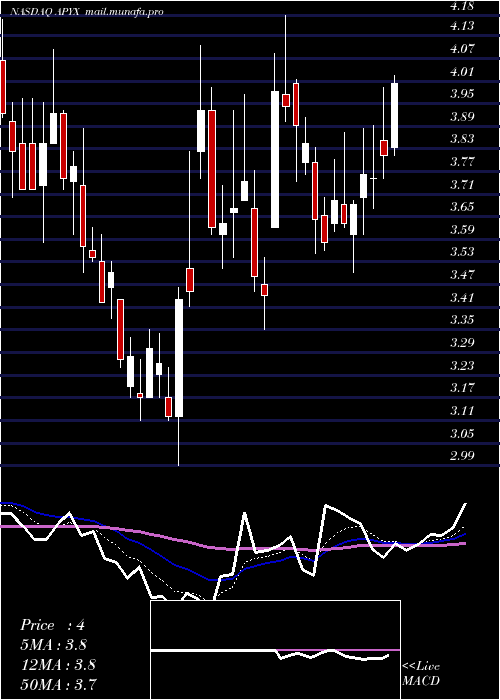Click the 3.89 price axis label
500x700 pixels.
point(462,117)
